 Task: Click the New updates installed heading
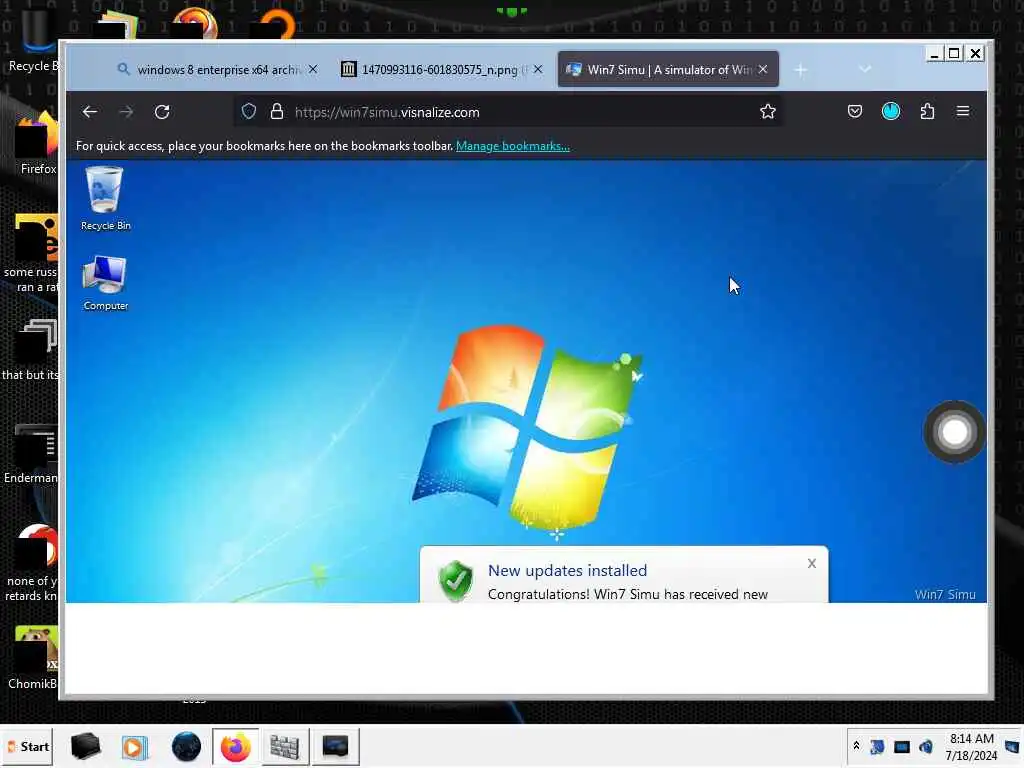568,570
